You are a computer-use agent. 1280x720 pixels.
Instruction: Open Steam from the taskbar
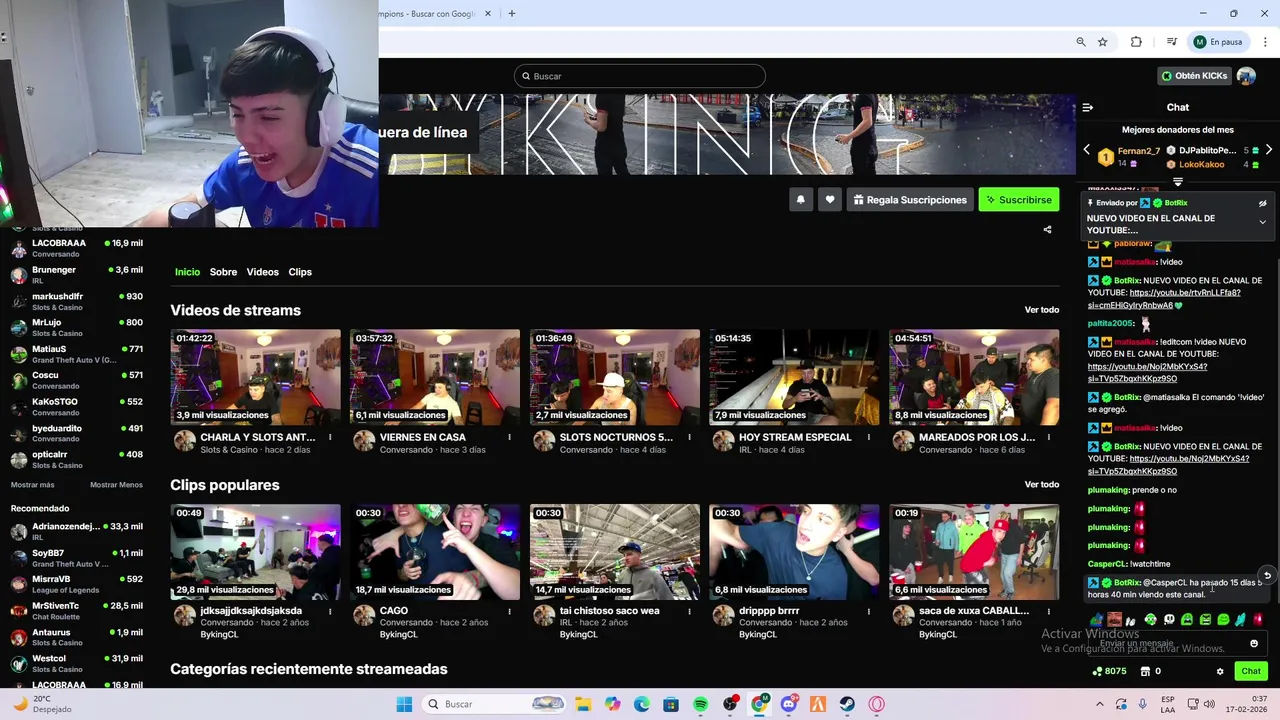click(x=847, y=704)
